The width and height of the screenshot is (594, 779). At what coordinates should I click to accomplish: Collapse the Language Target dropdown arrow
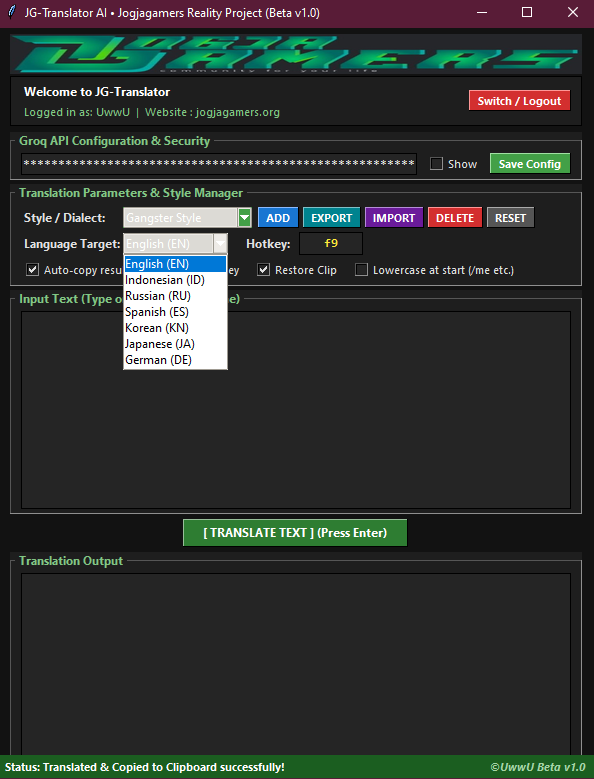(x=220, y=244)
